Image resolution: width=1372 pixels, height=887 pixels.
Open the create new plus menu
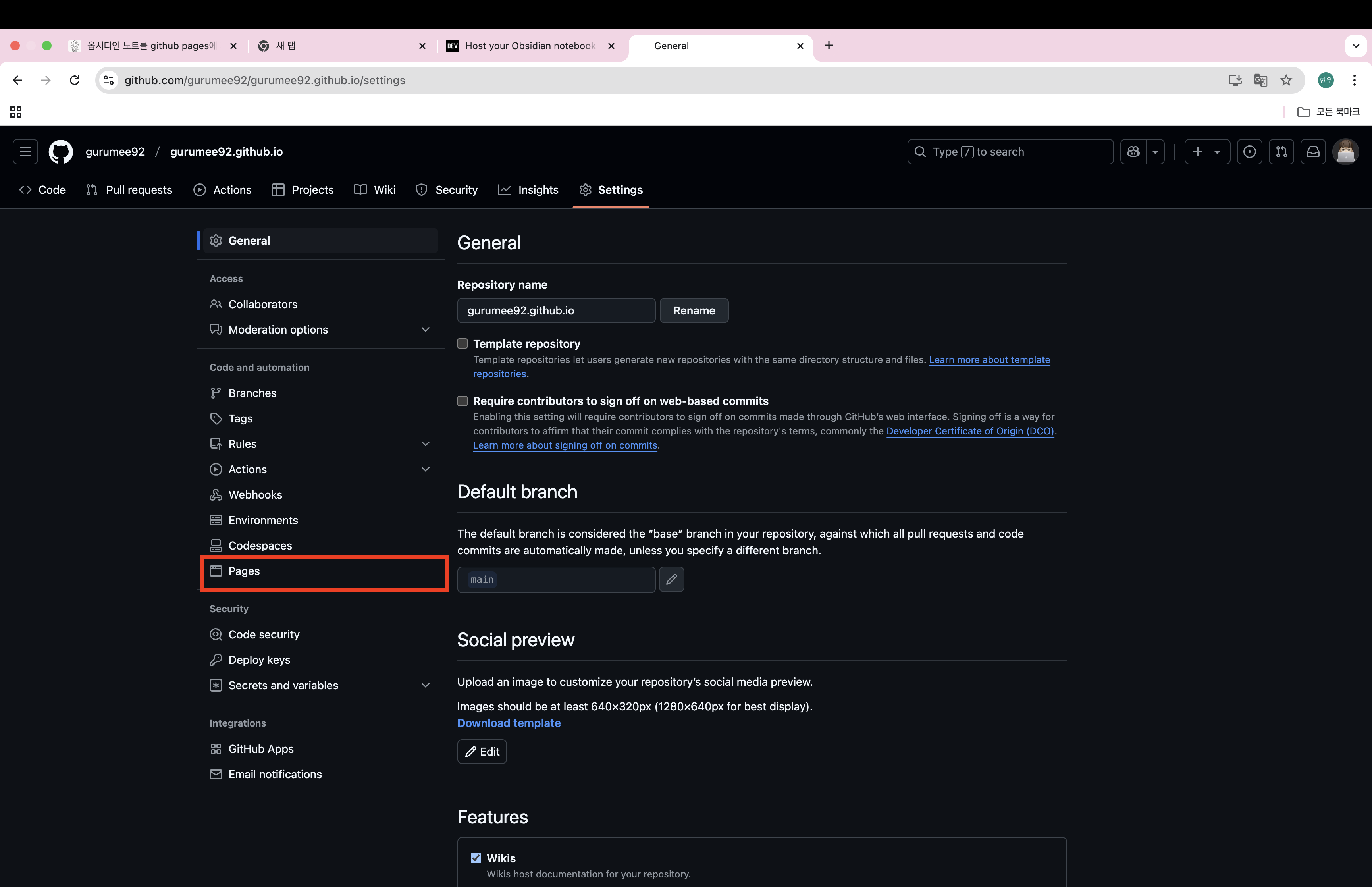click(1207, 152)
